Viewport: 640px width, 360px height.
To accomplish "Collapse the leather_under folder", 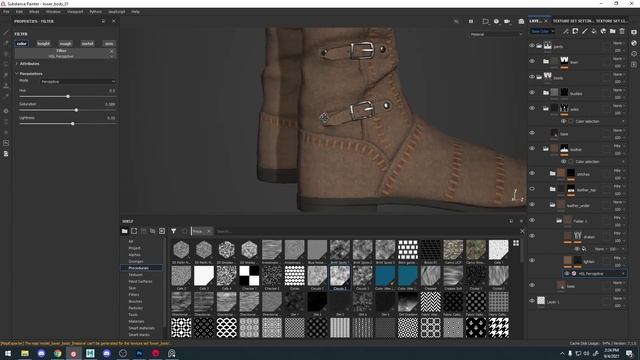I will (x=552, y=205).
